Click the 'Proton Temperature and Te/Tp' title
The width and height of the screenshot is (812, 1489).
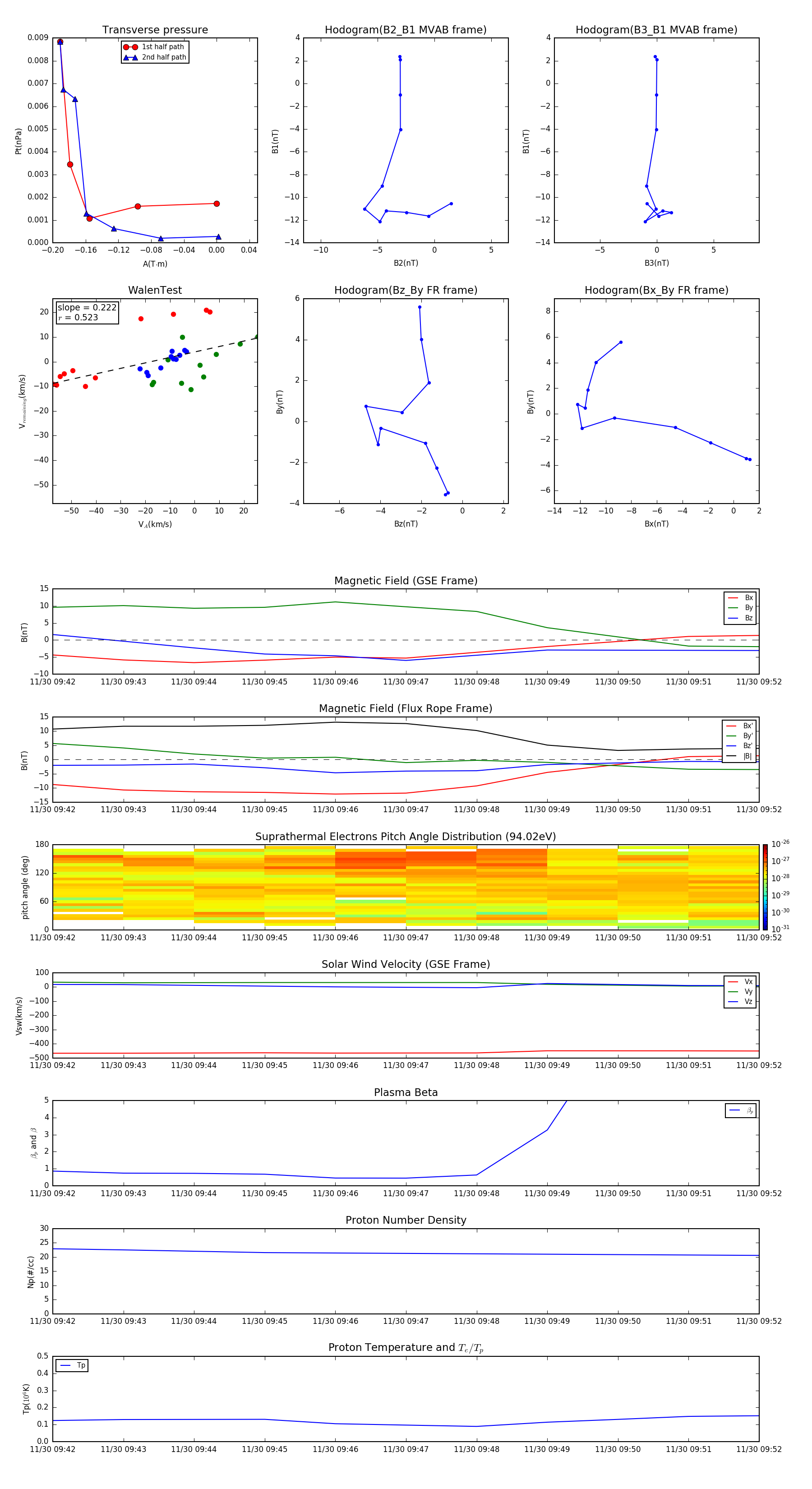click(x=406, y=1348)
